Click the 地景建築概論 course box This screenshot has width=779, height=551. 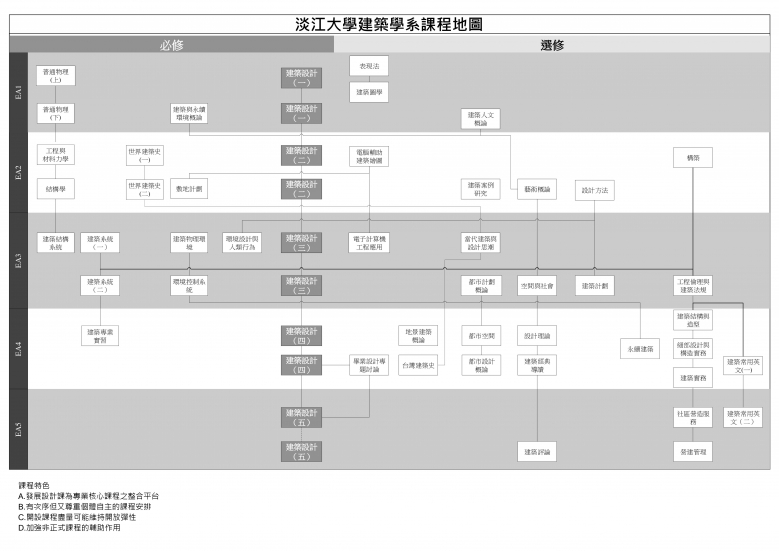418,335
